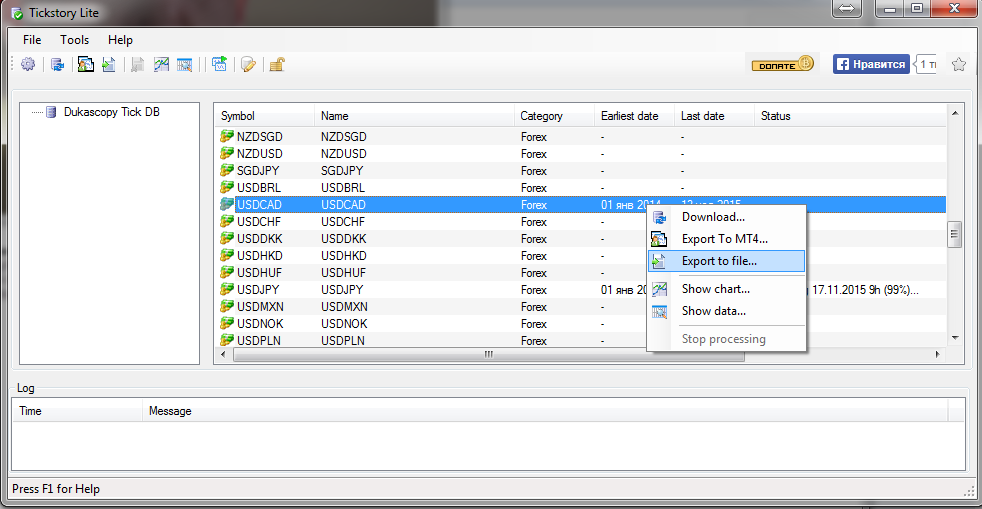Choose Show data... from context menu
The image size is (982, 509).
(726, 311)
